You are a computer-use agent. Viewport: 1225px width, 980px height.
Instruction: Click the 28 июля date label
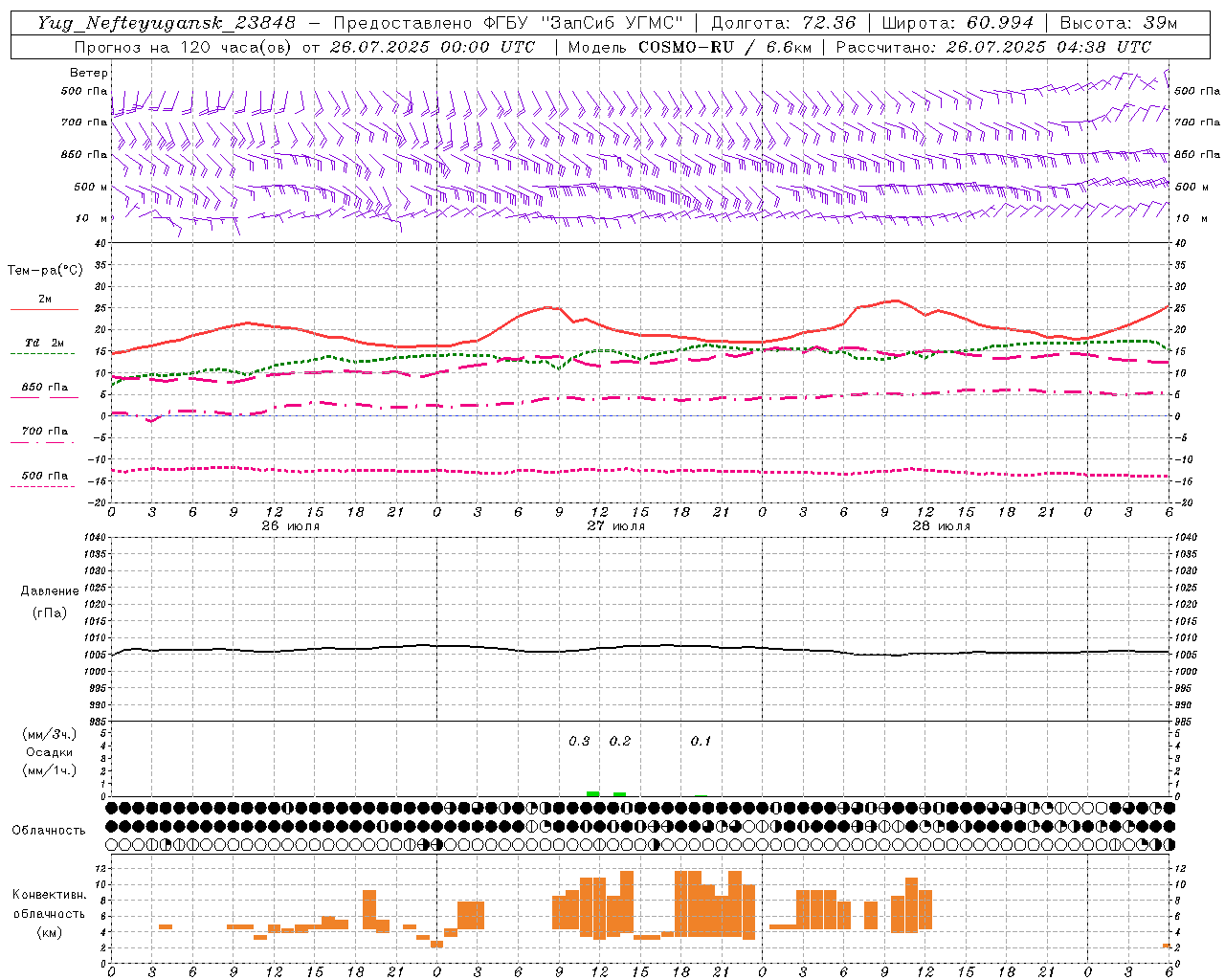[x=941, y=526]
